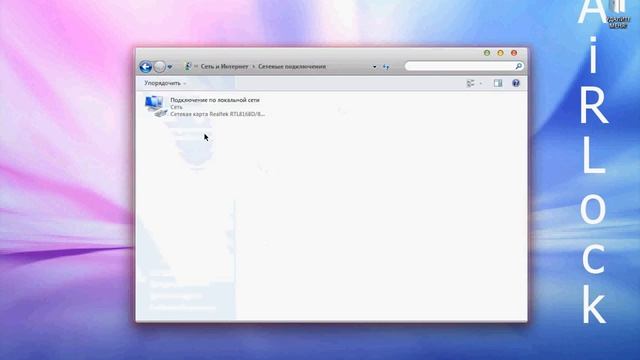Select 'Сетевые подключения' breadcrumb segment
The image size is (640, 360).
point(292,67)
